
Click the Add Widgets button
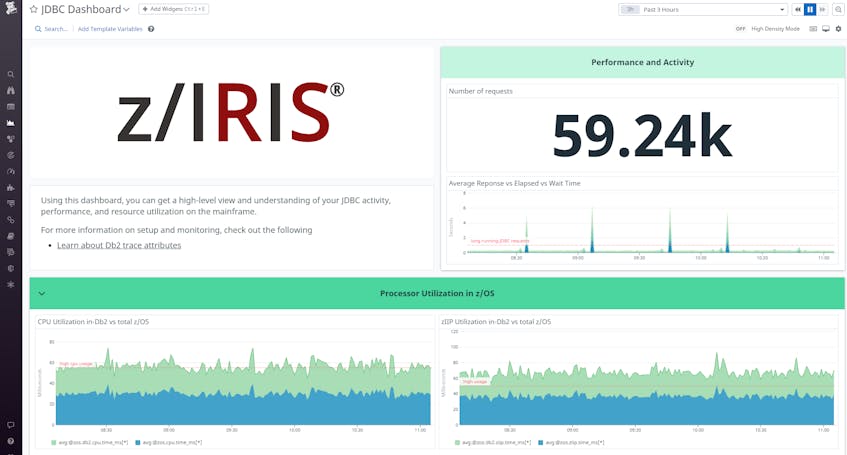click(x=174, y=9)
